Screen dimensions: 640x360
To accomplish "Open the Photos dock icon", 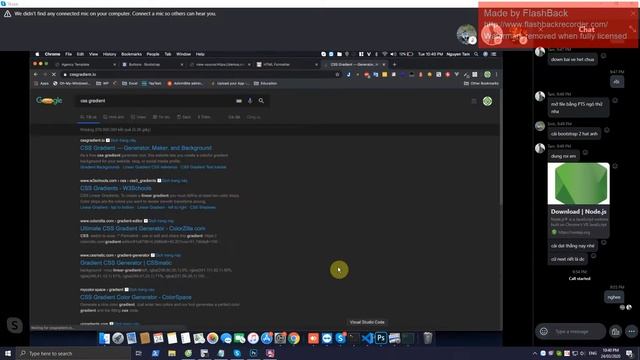I will tap(212, 338).
